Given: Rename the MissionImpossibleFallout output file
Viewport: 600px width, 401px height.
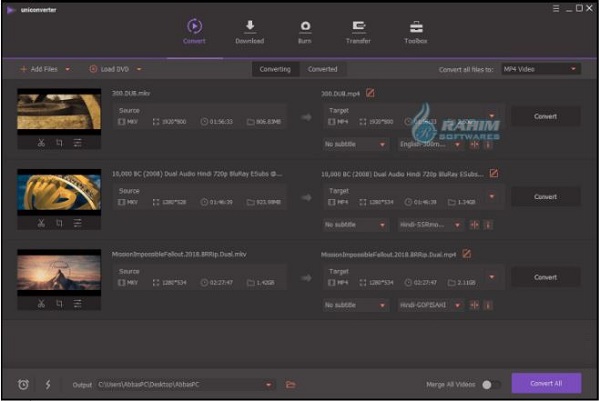Looking at the screenshot, I should tap(466, 254).
